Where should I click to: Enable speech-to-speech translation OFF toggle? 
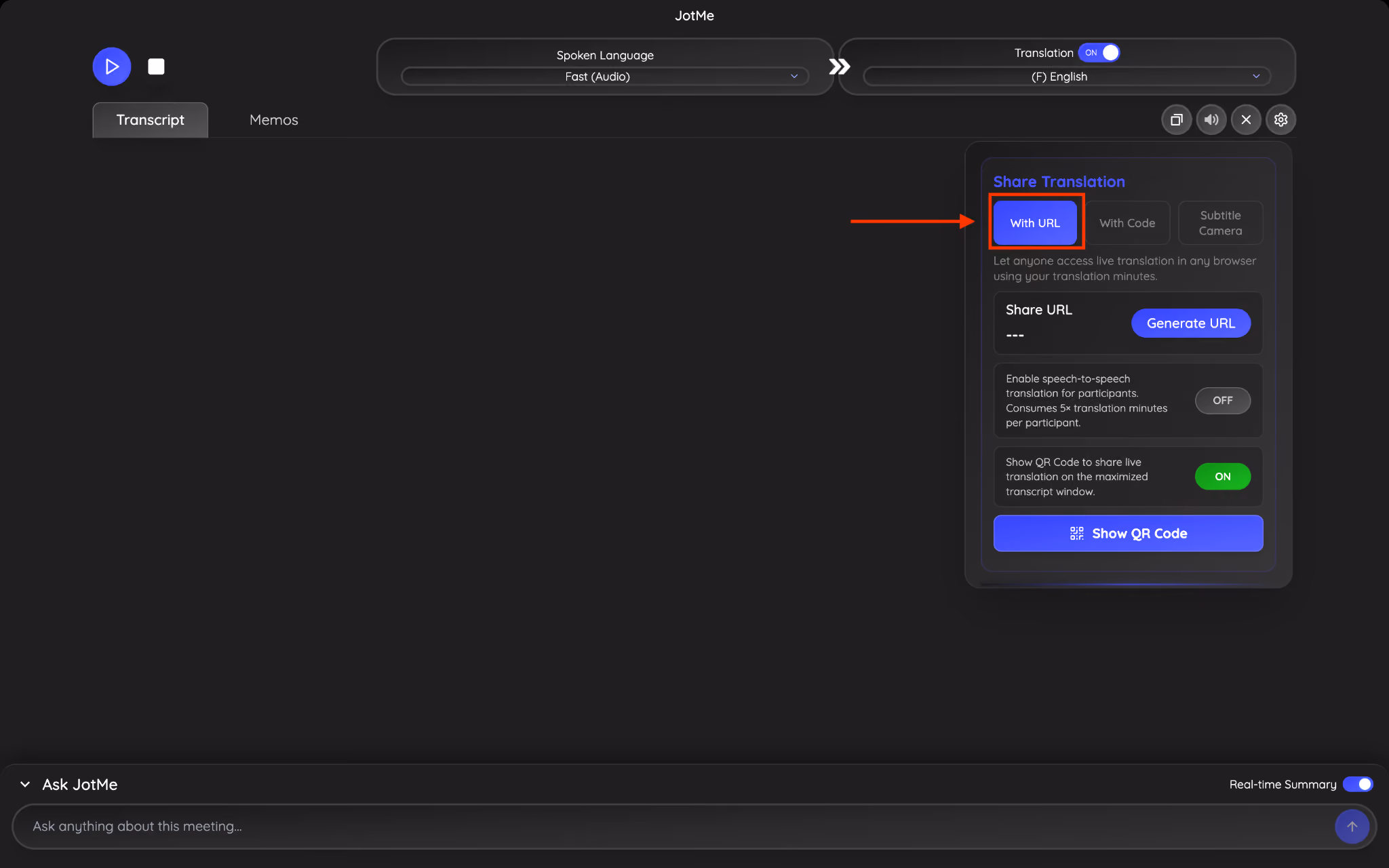[1223, 401]
